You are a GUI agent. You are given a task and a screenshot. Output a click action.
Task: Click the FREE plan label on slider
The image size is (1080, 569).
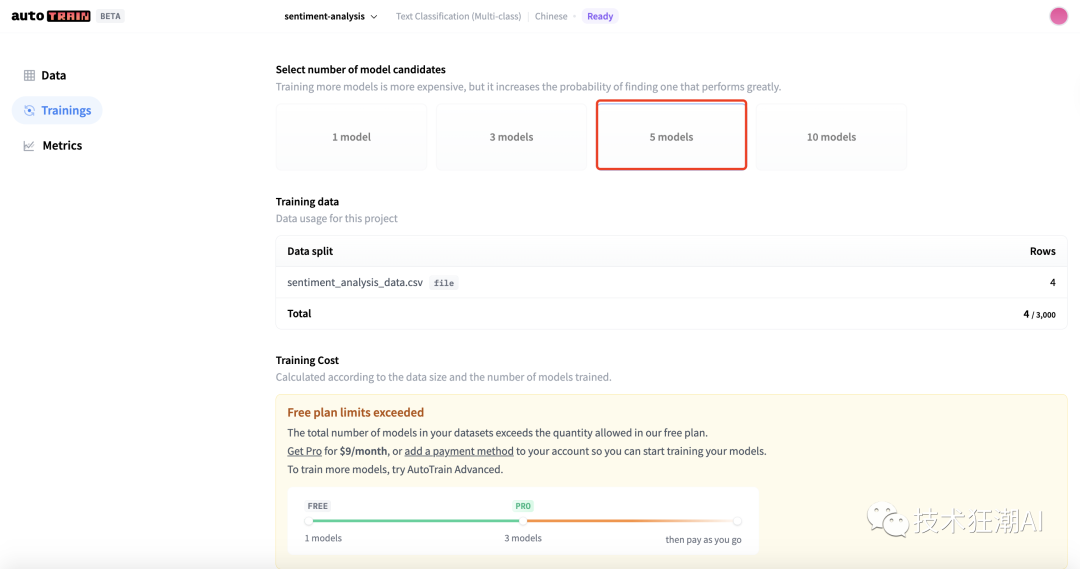click(x=318, y=506)
